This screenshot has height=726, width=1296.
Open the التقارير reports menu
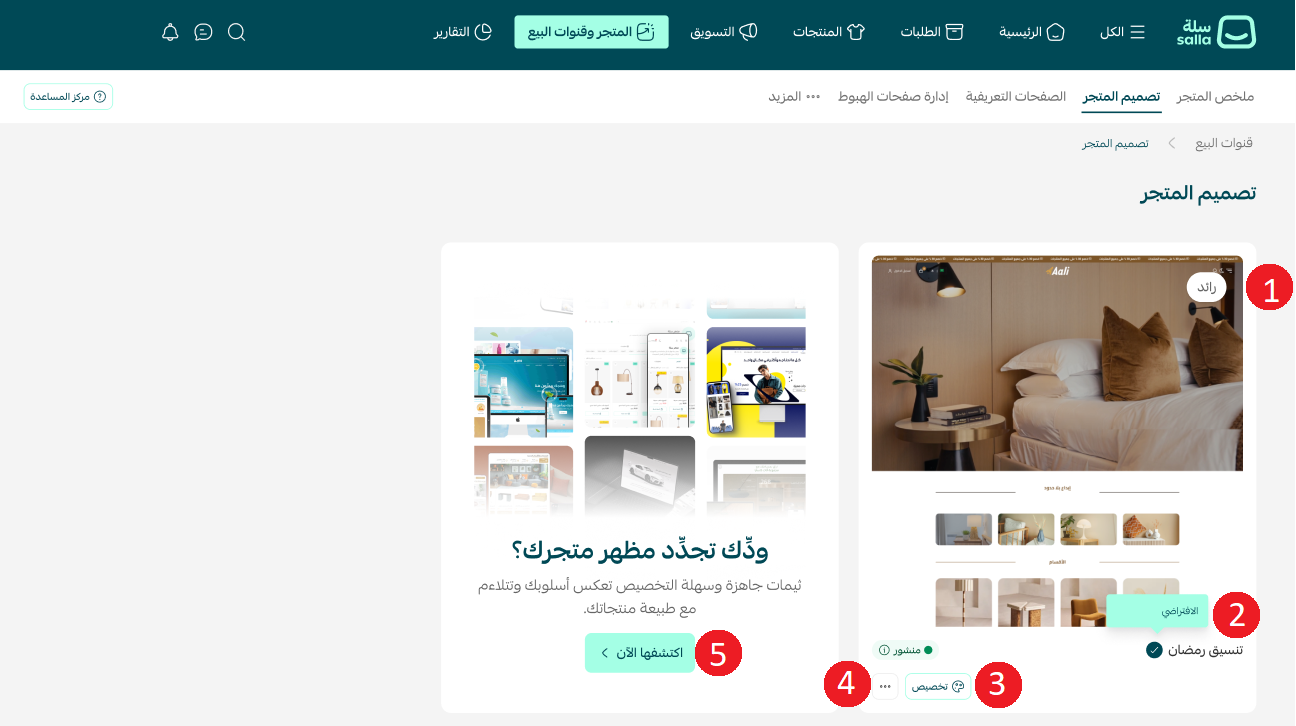(463, 32)
